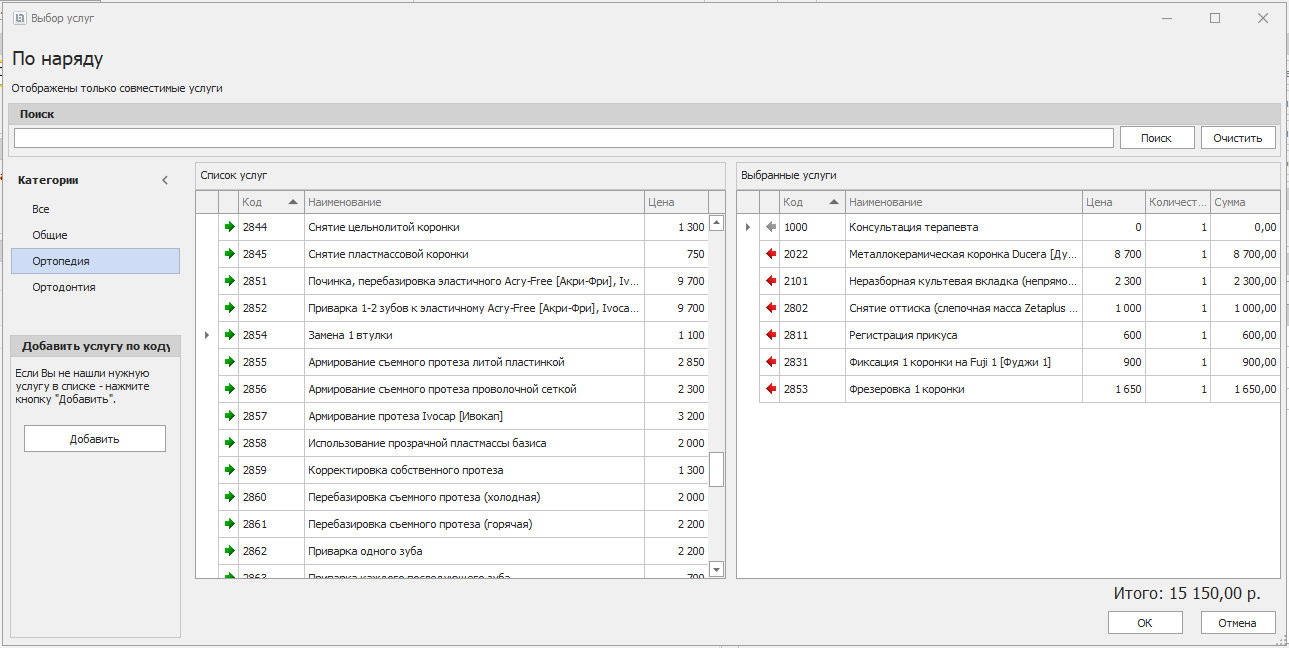This screenshot has width=1289, height=648.
Task: Click red remove arrow for code 2811
Action: [x=770, y=335]
